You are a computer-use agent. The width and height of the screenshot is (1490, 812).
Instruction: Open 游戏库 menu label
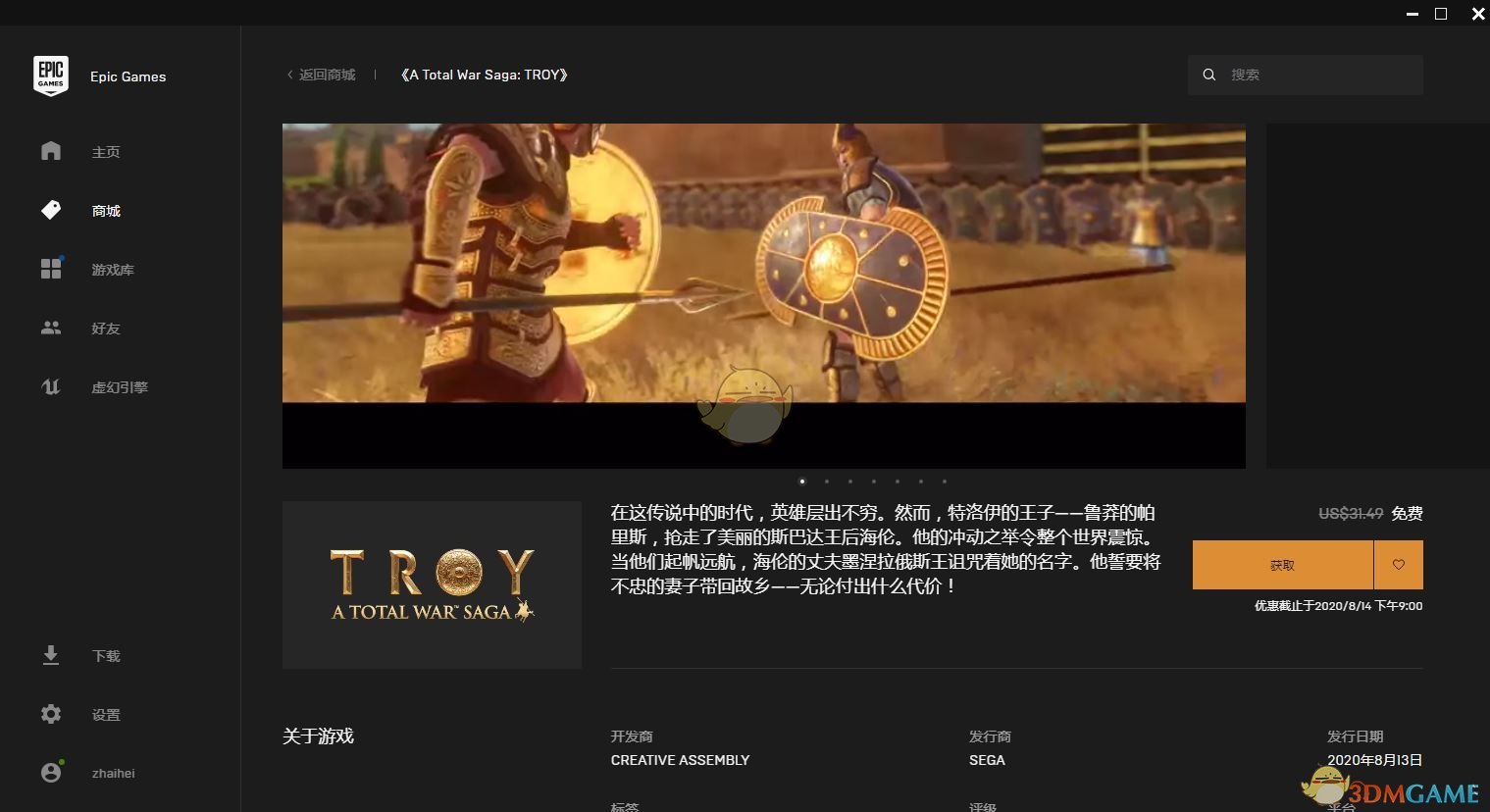coord(113,270)
